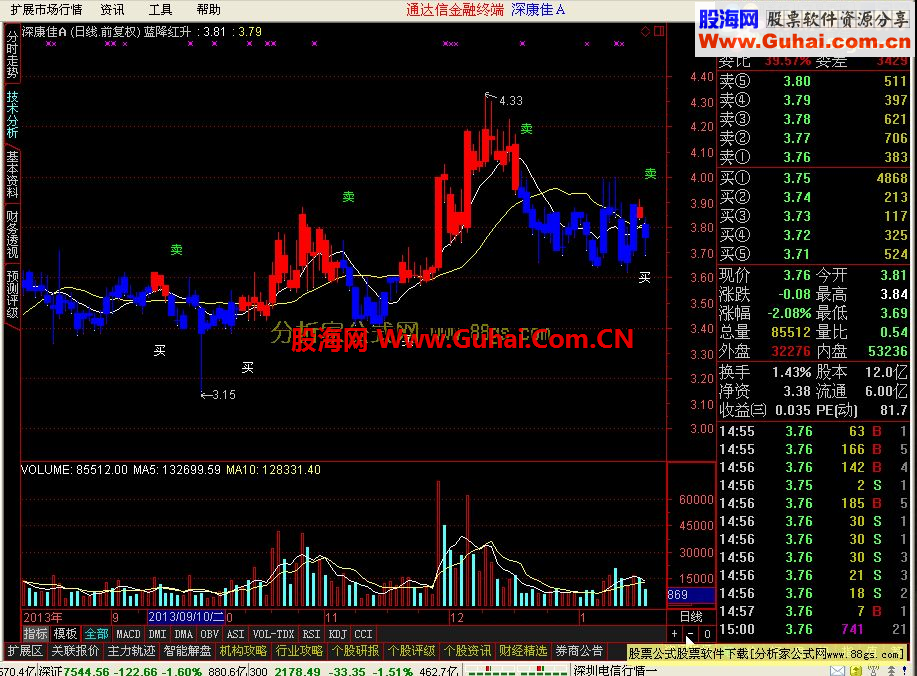Open the 券商公告 tab
This screenshot has width=917, height=676.
pos(580,651)
